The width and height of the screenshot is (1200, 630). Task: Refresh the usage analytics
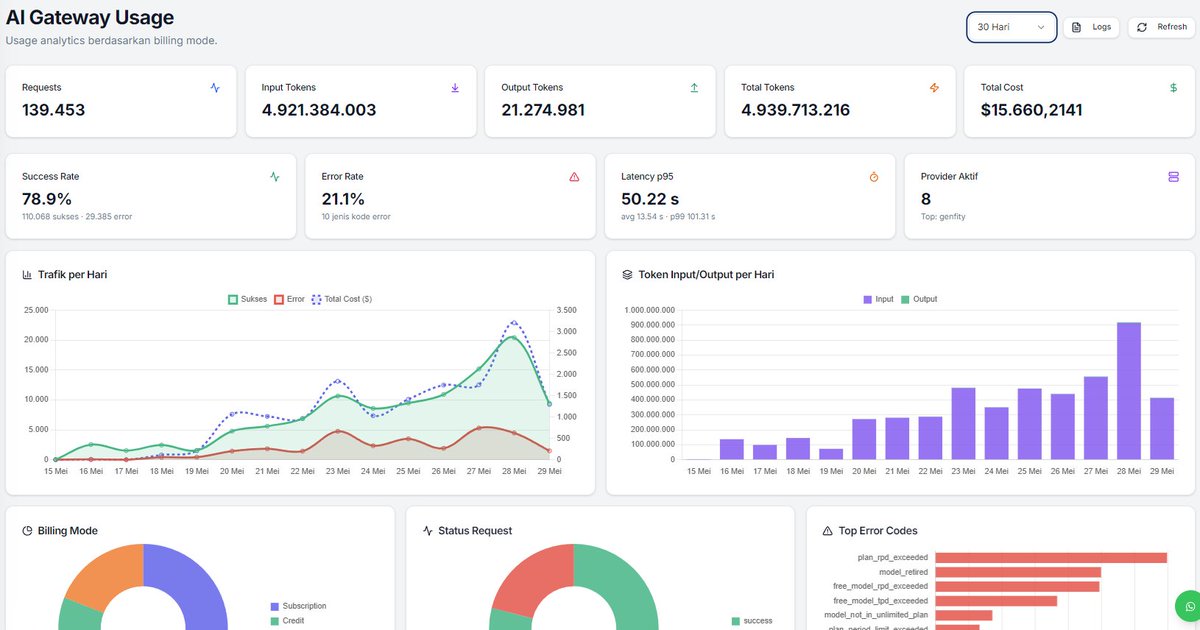pyautogui.click(x=1161, y=27)
